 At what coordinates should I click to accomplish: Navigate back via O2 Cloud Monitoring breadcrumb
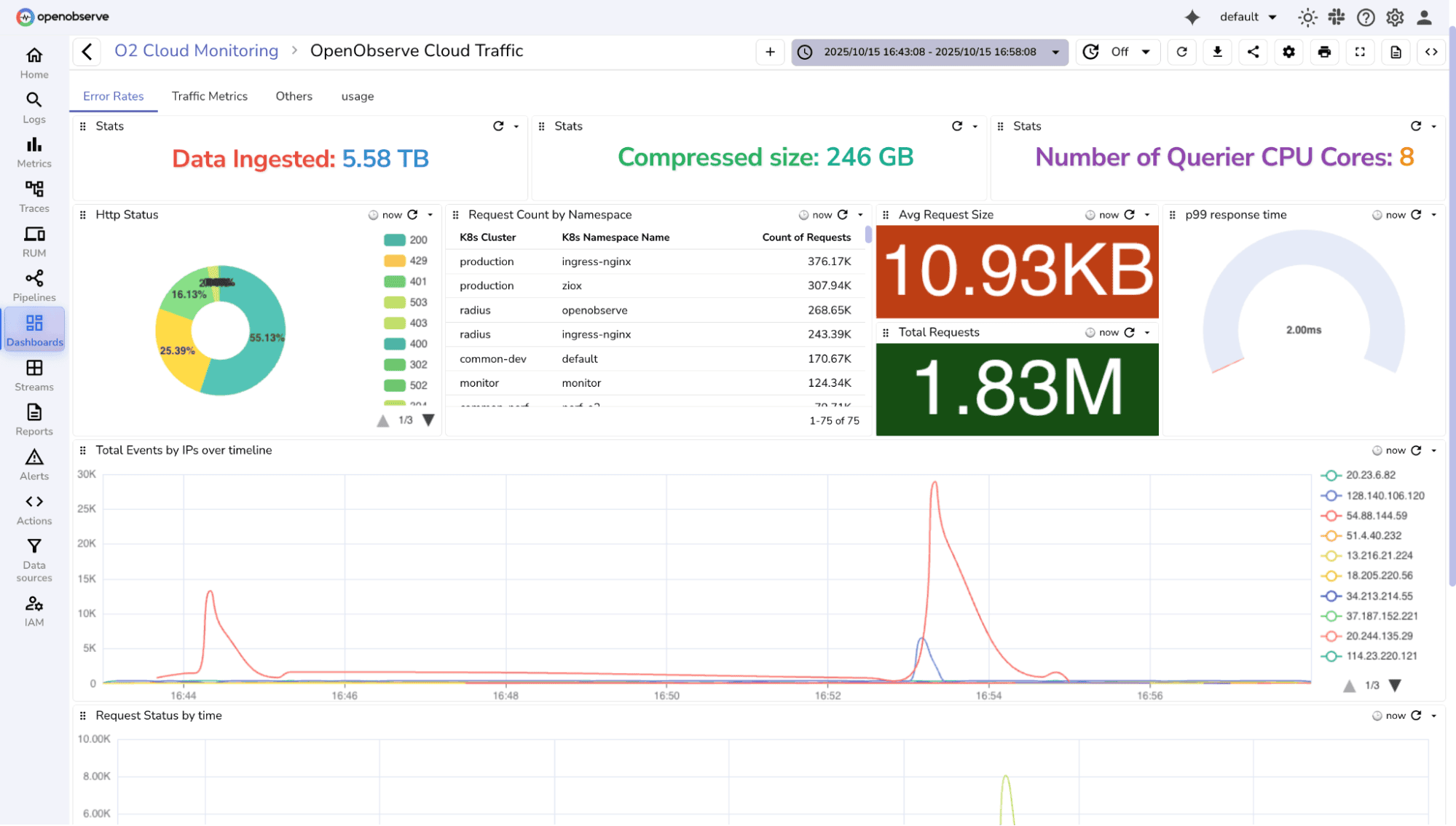196,50
